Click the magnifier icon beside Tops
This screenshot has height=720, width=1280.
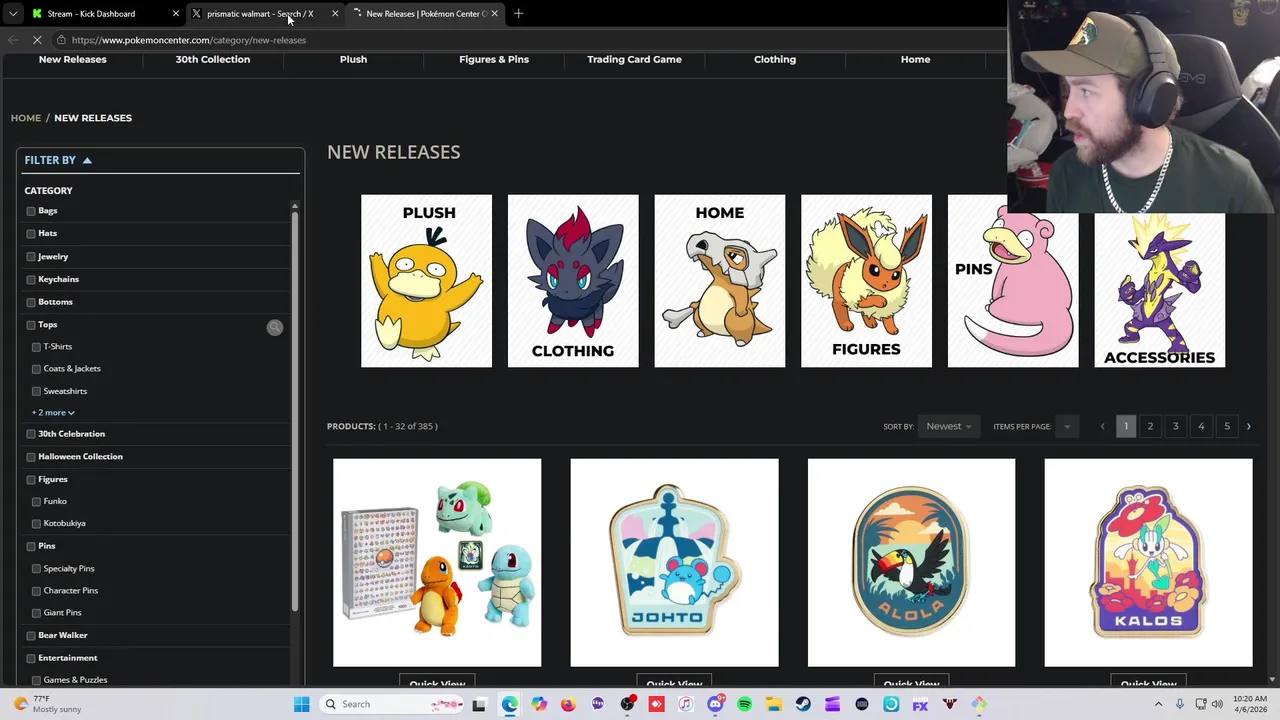275,327
